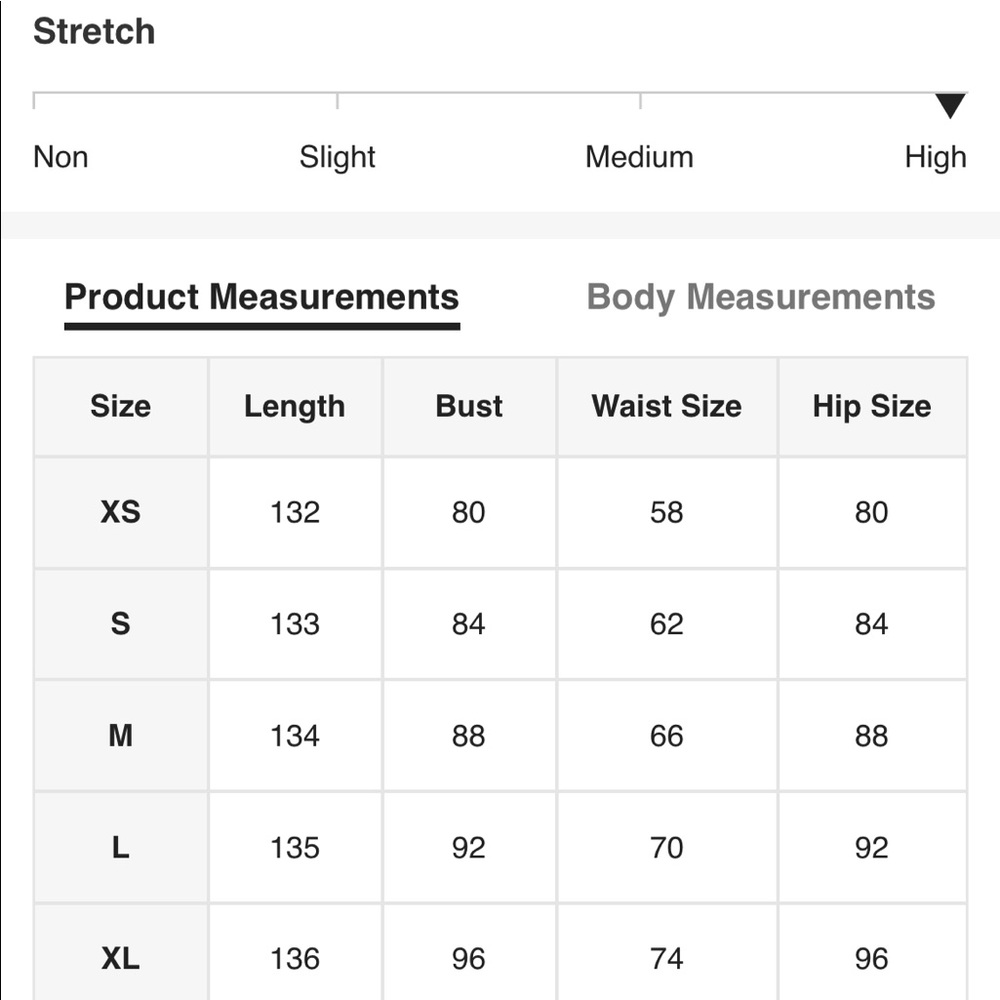
Task: Click the Stretch section heading
Action: coord(94,31)
